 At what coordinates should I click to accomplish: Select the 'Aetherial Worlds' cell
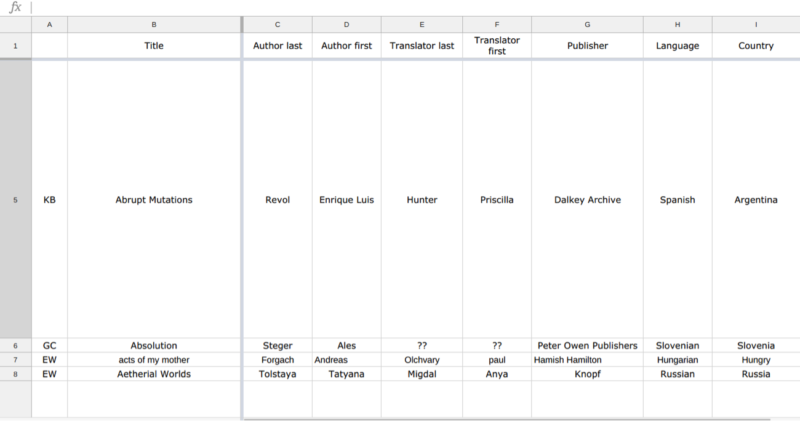click(x=154, y=374)
